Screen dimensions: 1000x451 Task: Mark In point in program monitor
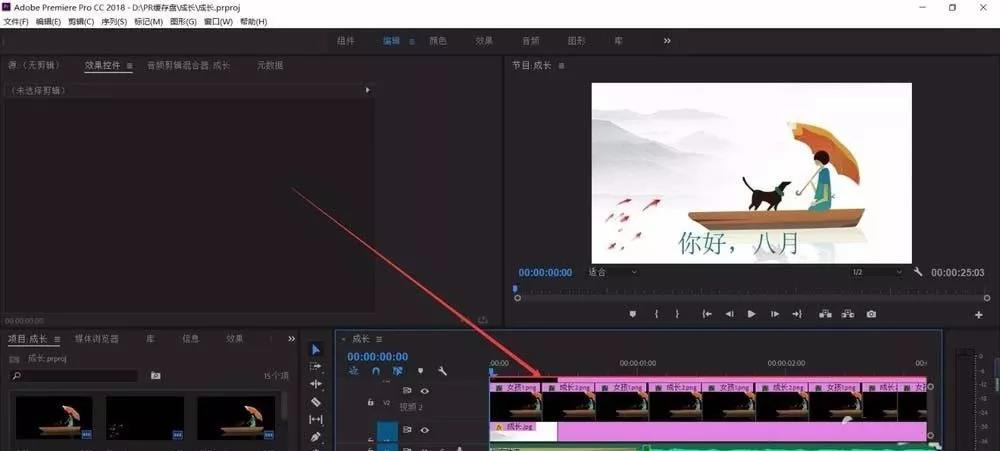tap(656, 314)
